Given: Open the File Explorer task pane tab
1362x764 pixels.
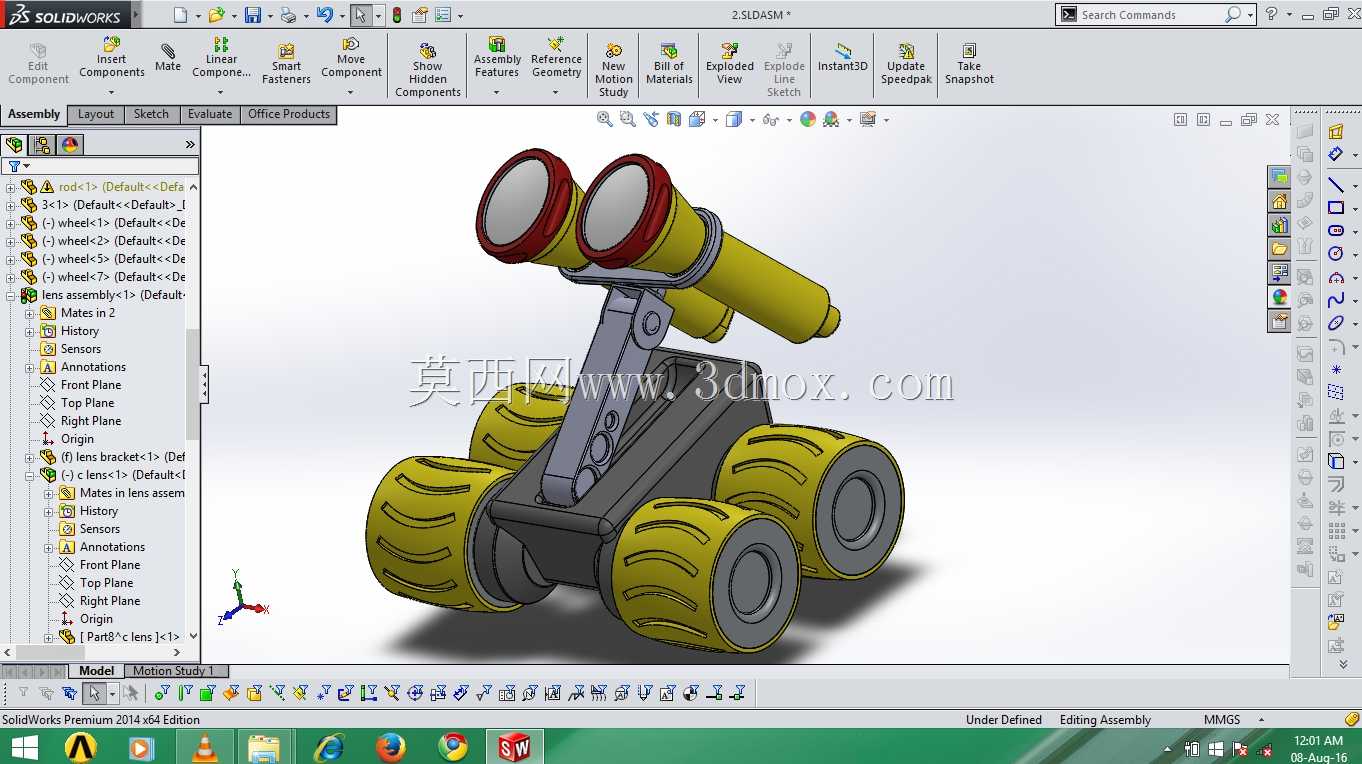Looking at the screenshot, I should tap(1280, 249).
